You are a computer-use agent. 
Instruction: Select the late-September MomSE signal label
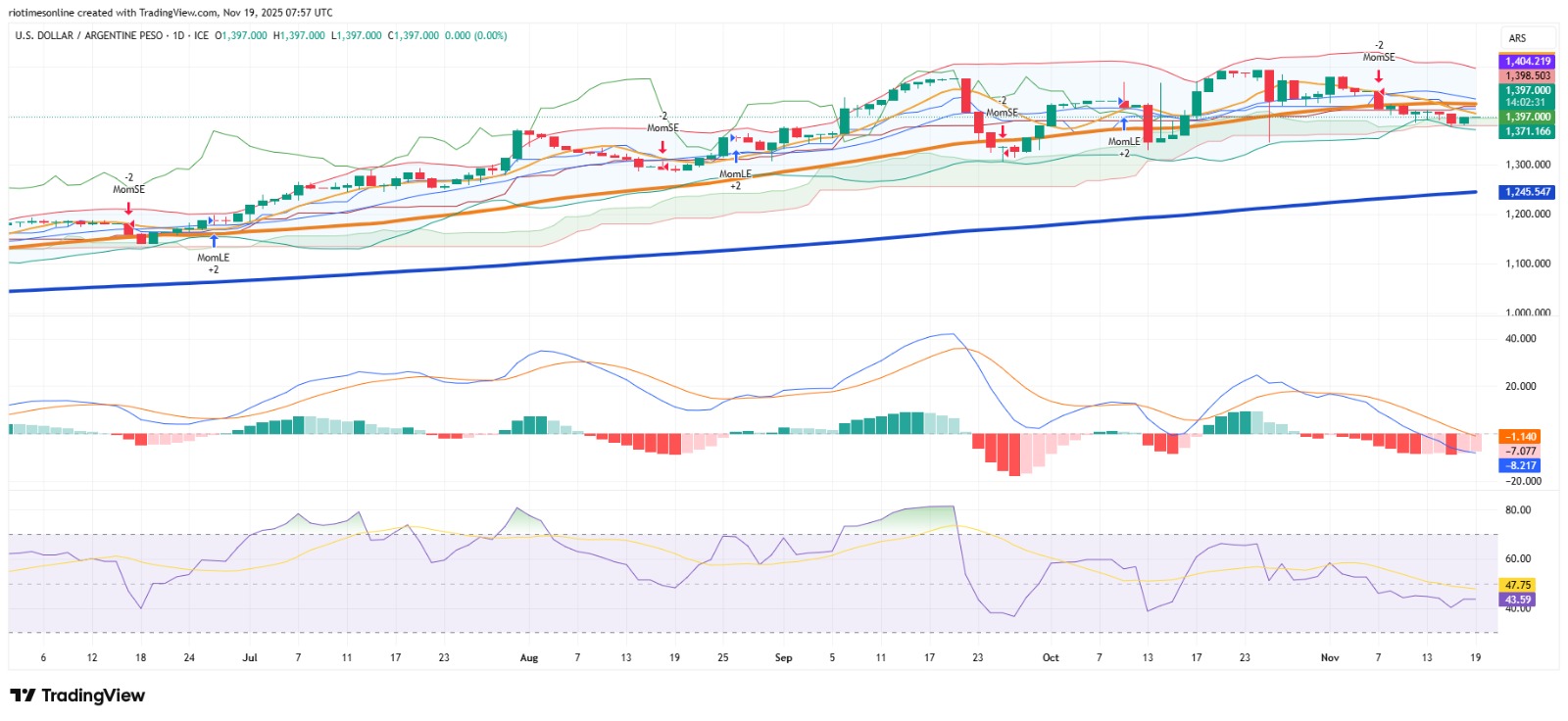(x=1002, y=107)
